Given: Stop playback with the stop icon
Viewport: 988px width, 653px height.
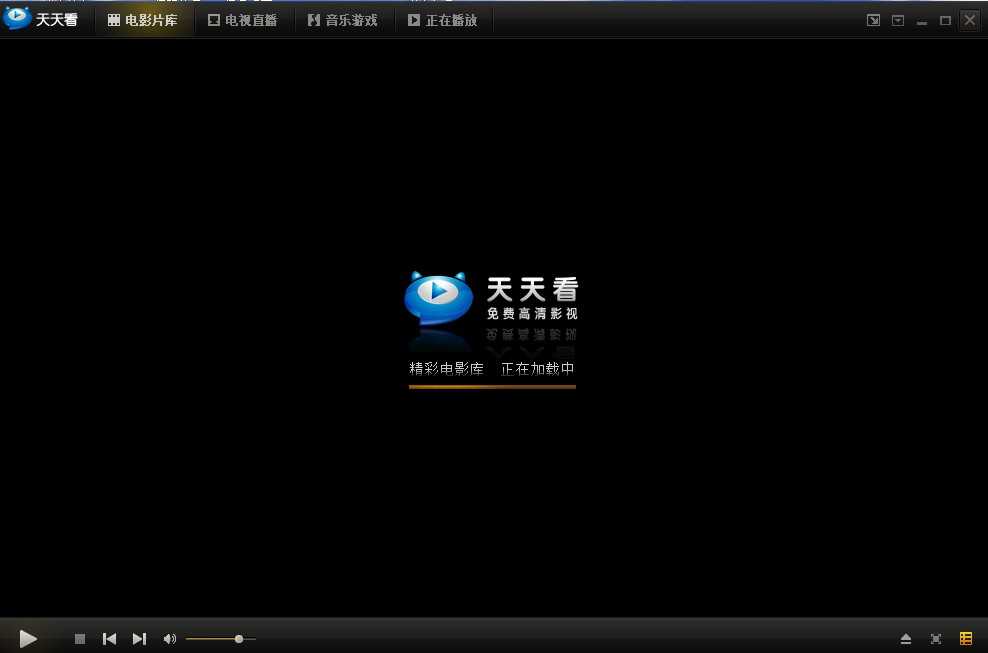Looking at the screenshot, I should coord(79,638).
